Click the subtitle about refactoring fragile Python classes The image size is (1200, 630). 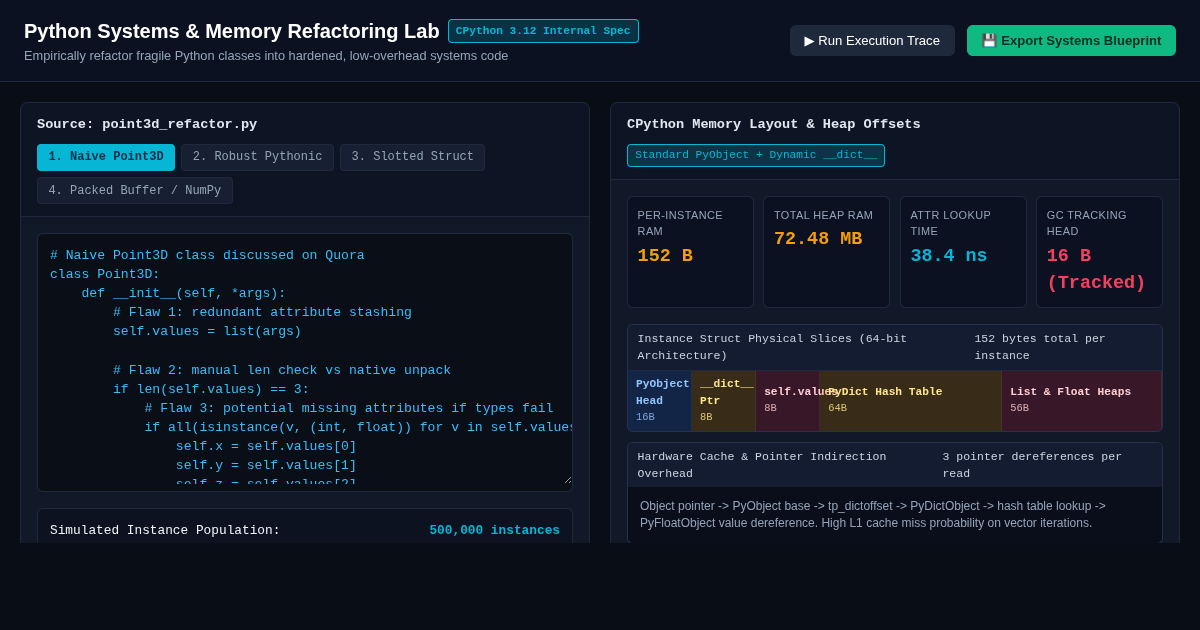click(x=266, y=56)
